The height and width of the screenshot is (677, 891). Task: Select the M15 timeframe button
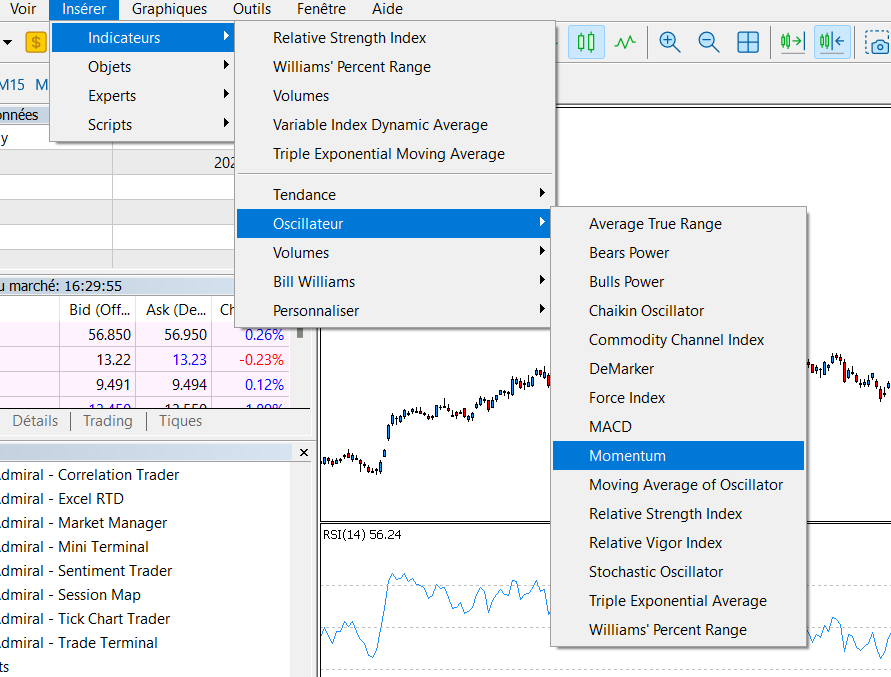tap(13, 85)
